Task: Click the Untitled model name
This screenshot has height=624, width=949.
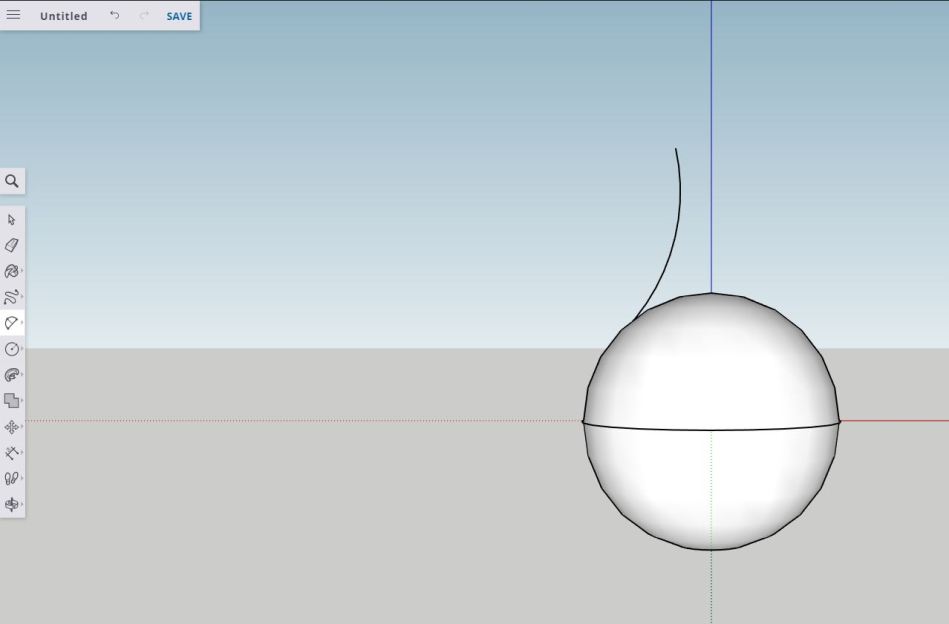Action: coord(63,16)
